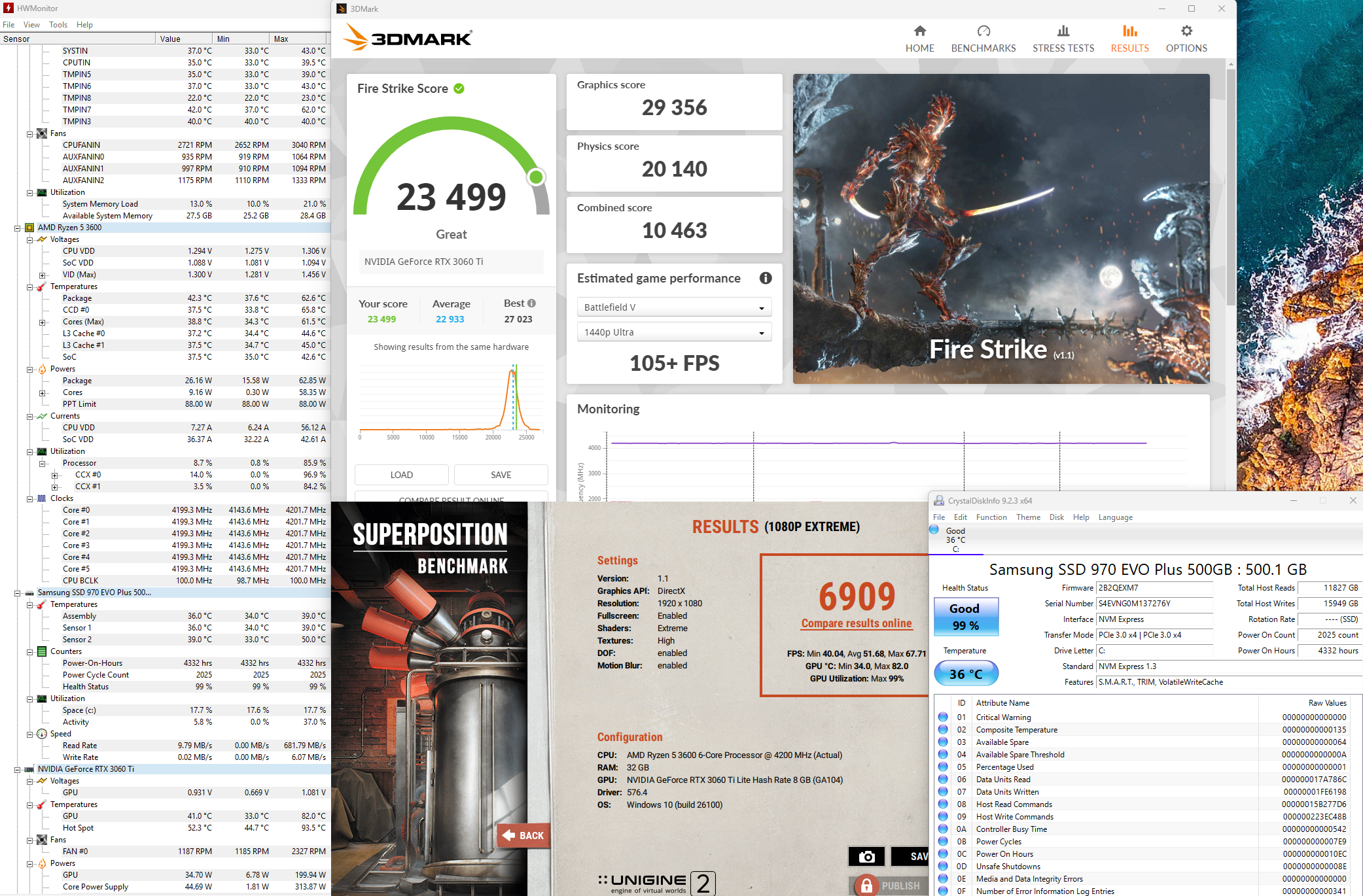Click the HWMonitor app icon in title bar

pyautogui.click(x=9, y=8)
